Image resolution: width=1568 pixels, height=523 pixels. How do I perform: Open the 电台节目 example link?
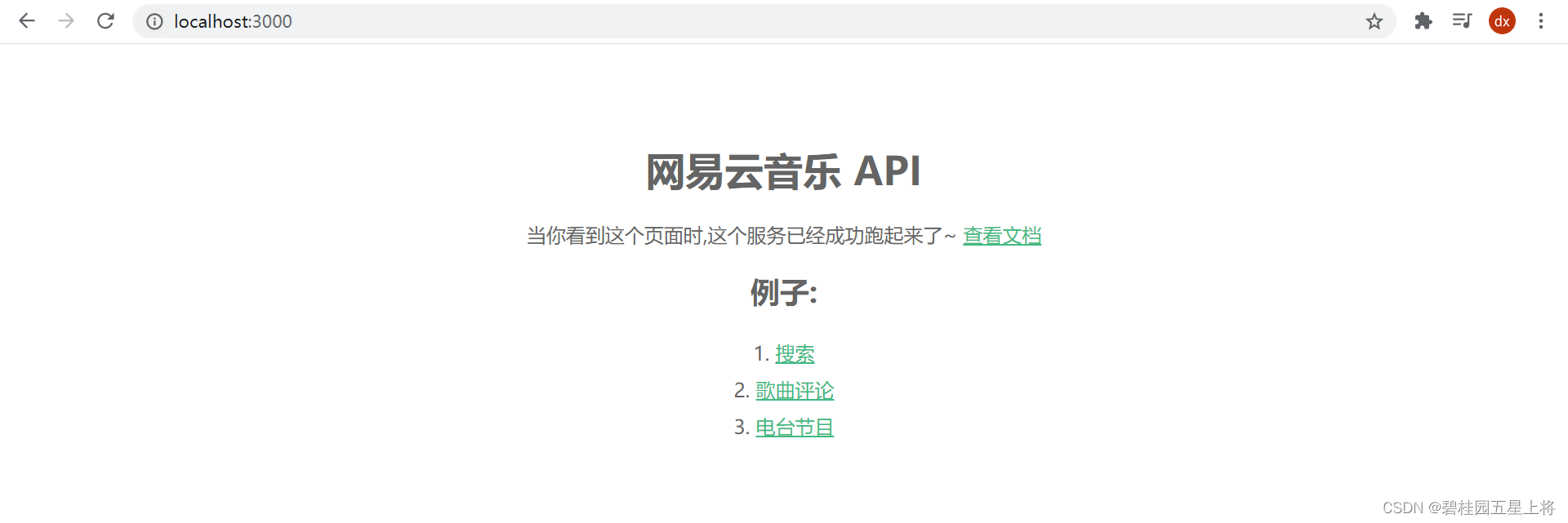795,428
